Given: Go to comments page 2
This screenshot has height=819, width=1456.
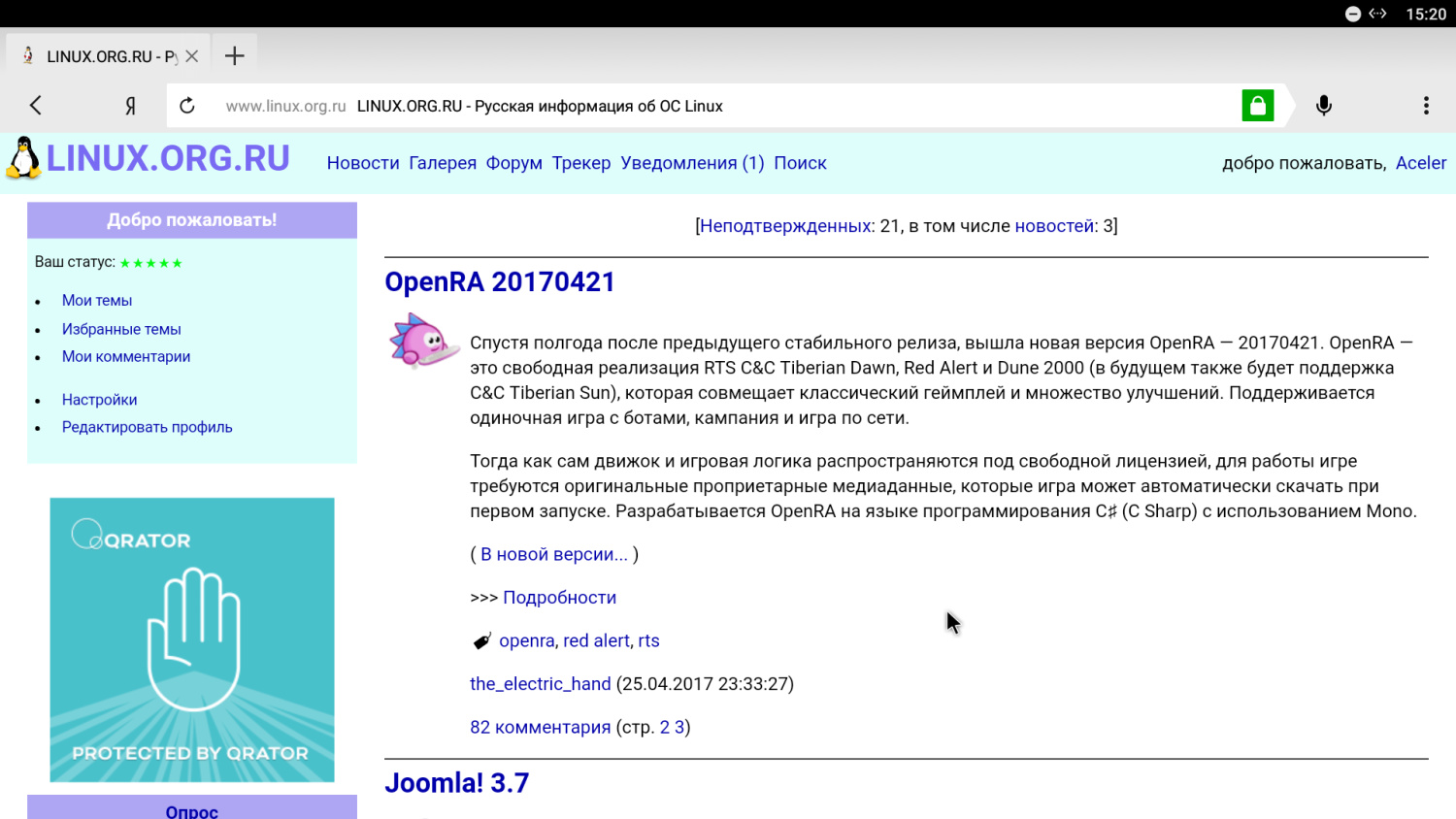Looking at the screenshot, I should point(665,727).
